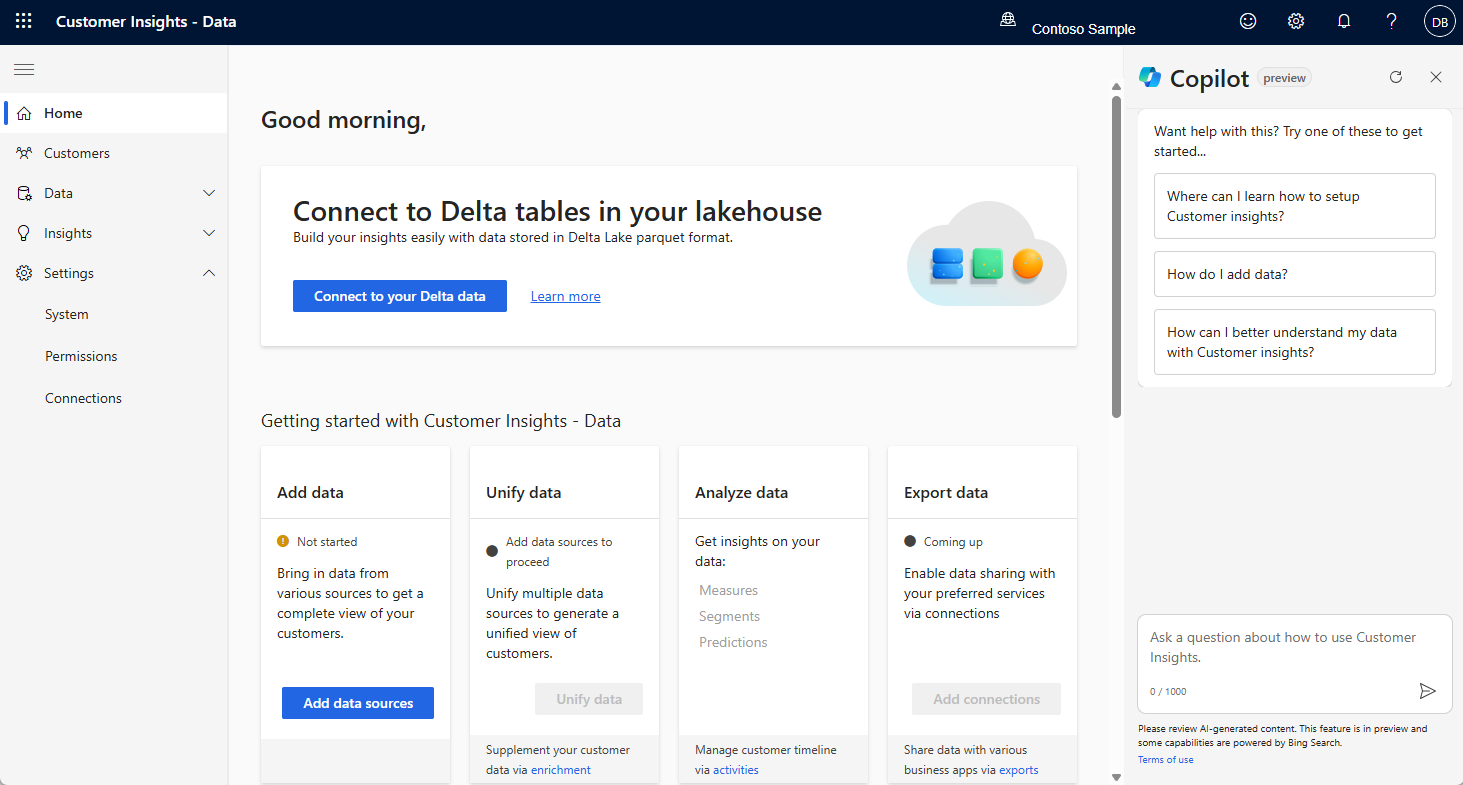Open the DB account avatar

[x=1440, y=21]
